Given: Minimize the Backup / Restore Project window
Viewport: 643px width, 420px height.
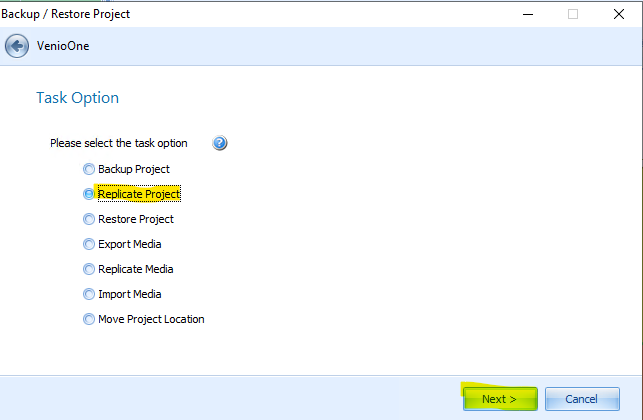Looking at the screenshot, I should tap(528, 14).
